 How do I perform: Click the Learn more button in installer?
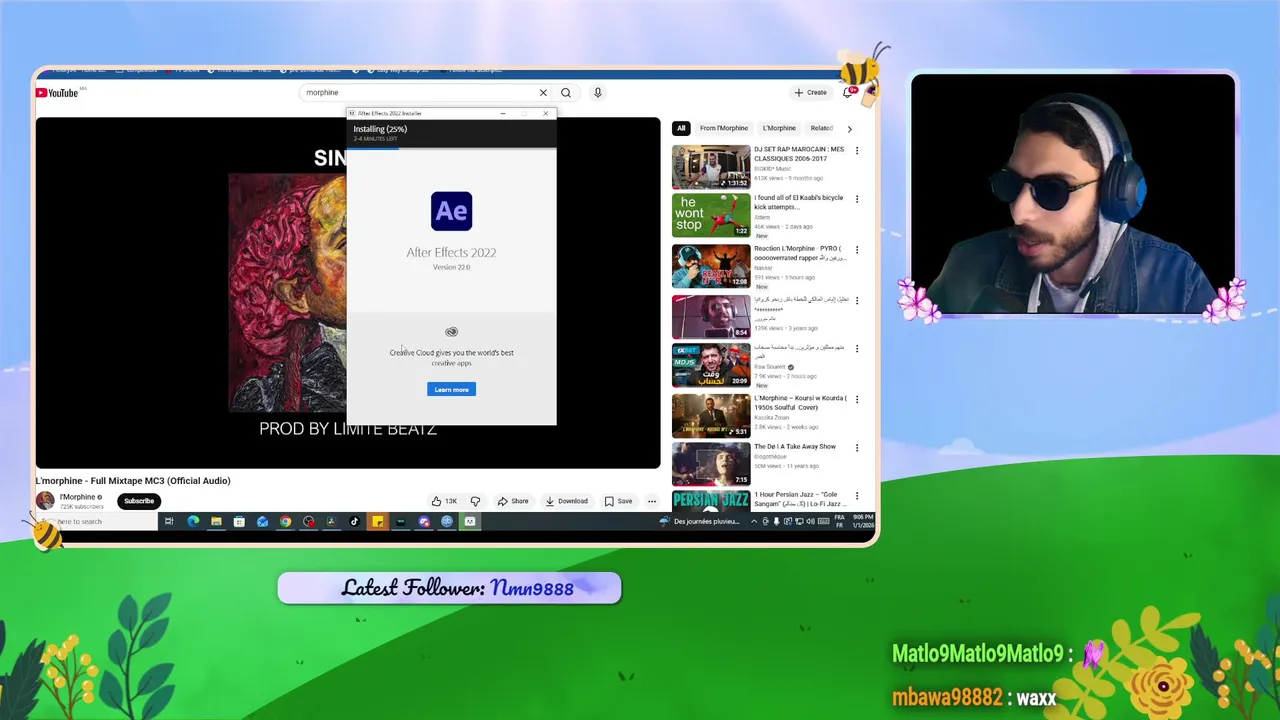(x=451, y=389)
